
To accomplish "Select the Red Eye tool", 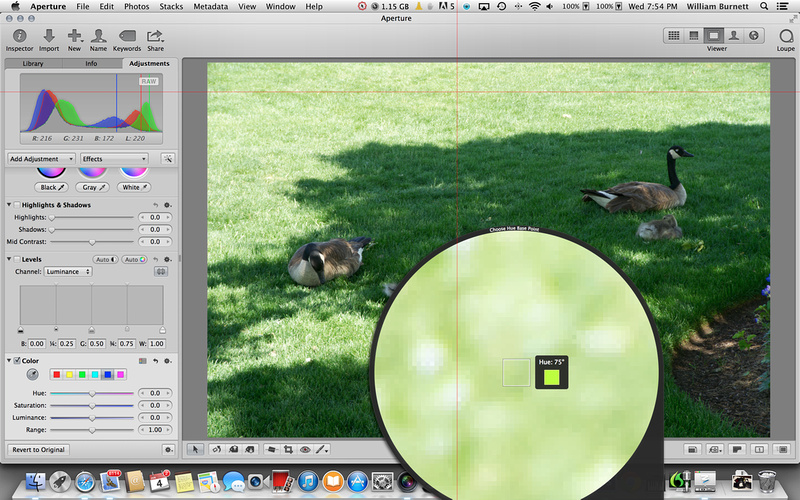I will click(x=305, y=449).
